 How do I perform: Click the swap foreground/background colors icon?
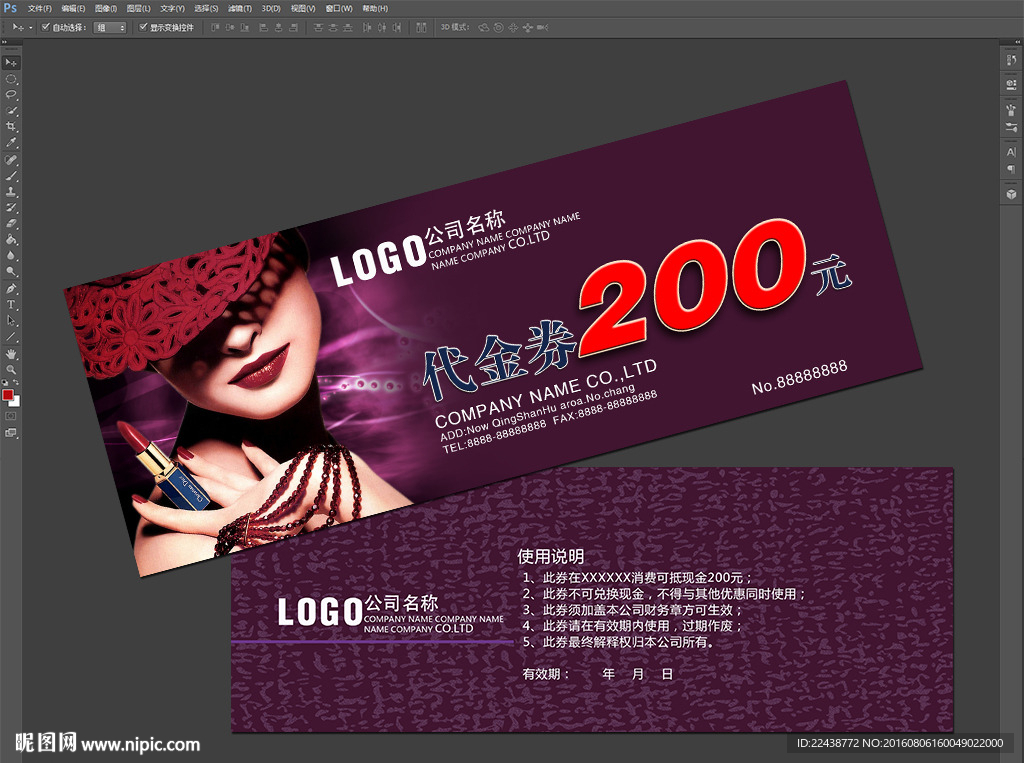[16, 383]
